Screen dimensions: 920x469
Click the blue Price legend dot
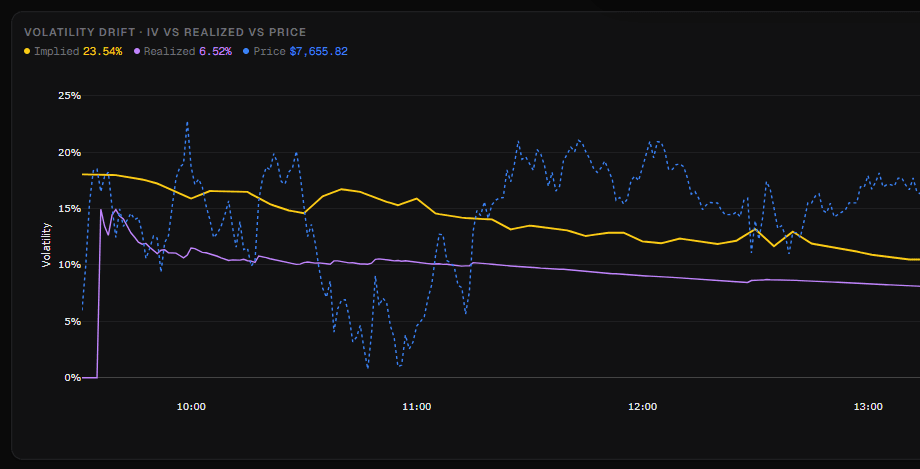coord(246,52)
